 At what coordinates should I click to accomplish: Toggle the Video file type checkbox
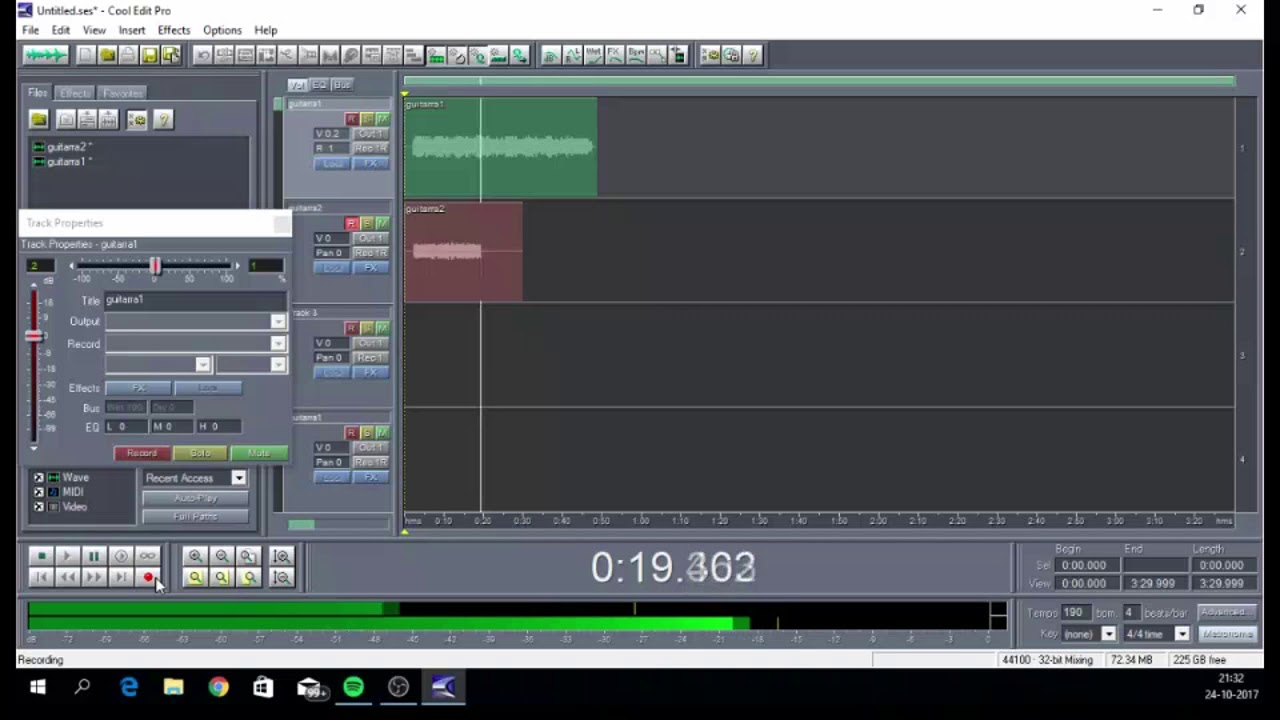(x=39, y=507)
